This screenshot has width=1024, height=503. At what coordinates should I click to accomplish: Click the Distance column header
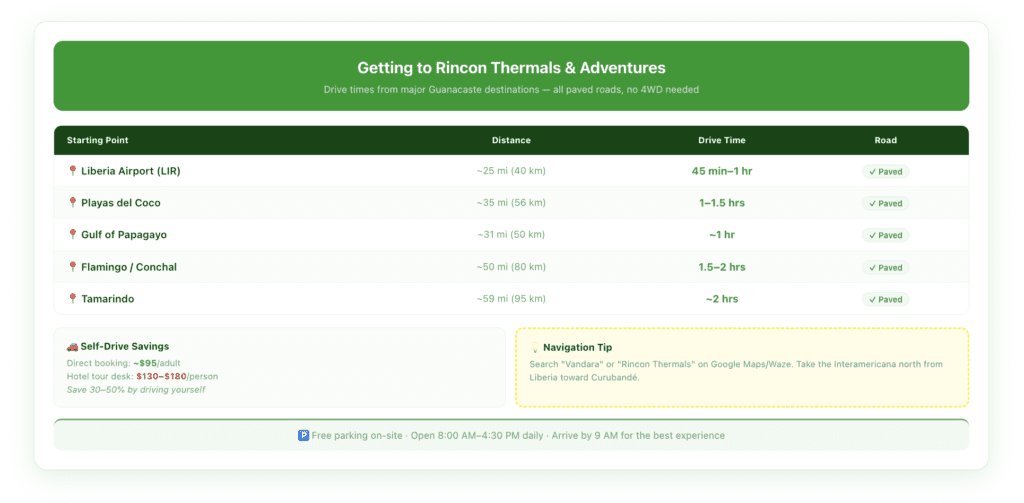click(511, 140)
